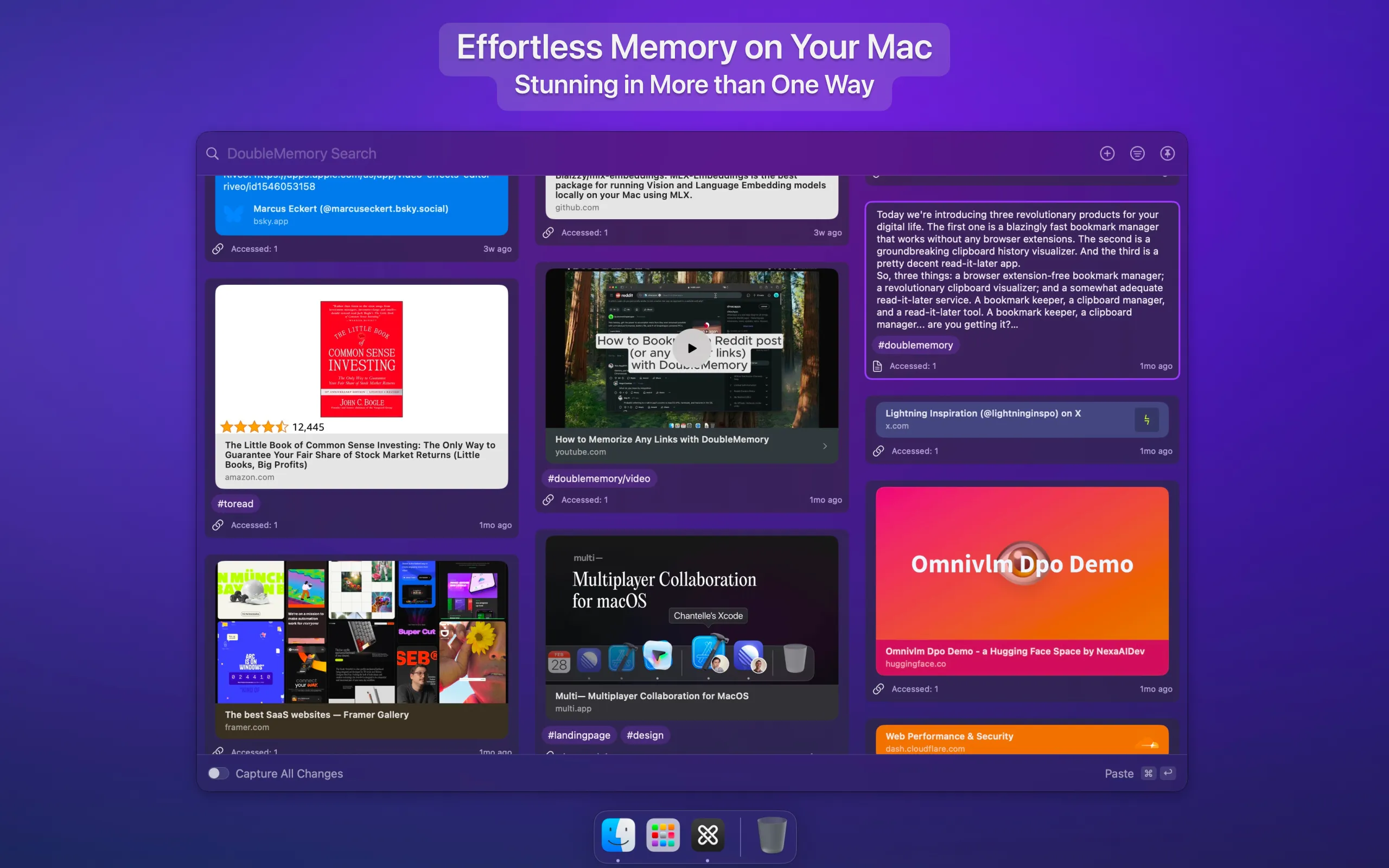The height and width of the screenshot is (868, 1389).
Task: Enable the Capture All Changes toggle
Action: (x=218, y=773)
